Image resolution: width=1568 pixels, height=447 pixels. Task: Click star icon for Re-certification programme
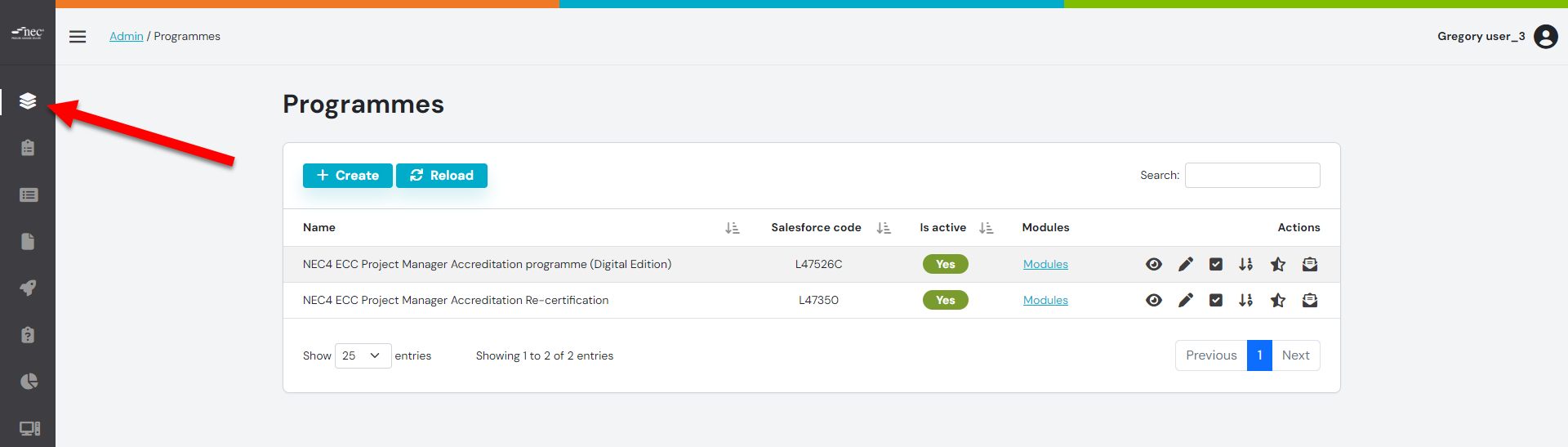pos(1278,300)
